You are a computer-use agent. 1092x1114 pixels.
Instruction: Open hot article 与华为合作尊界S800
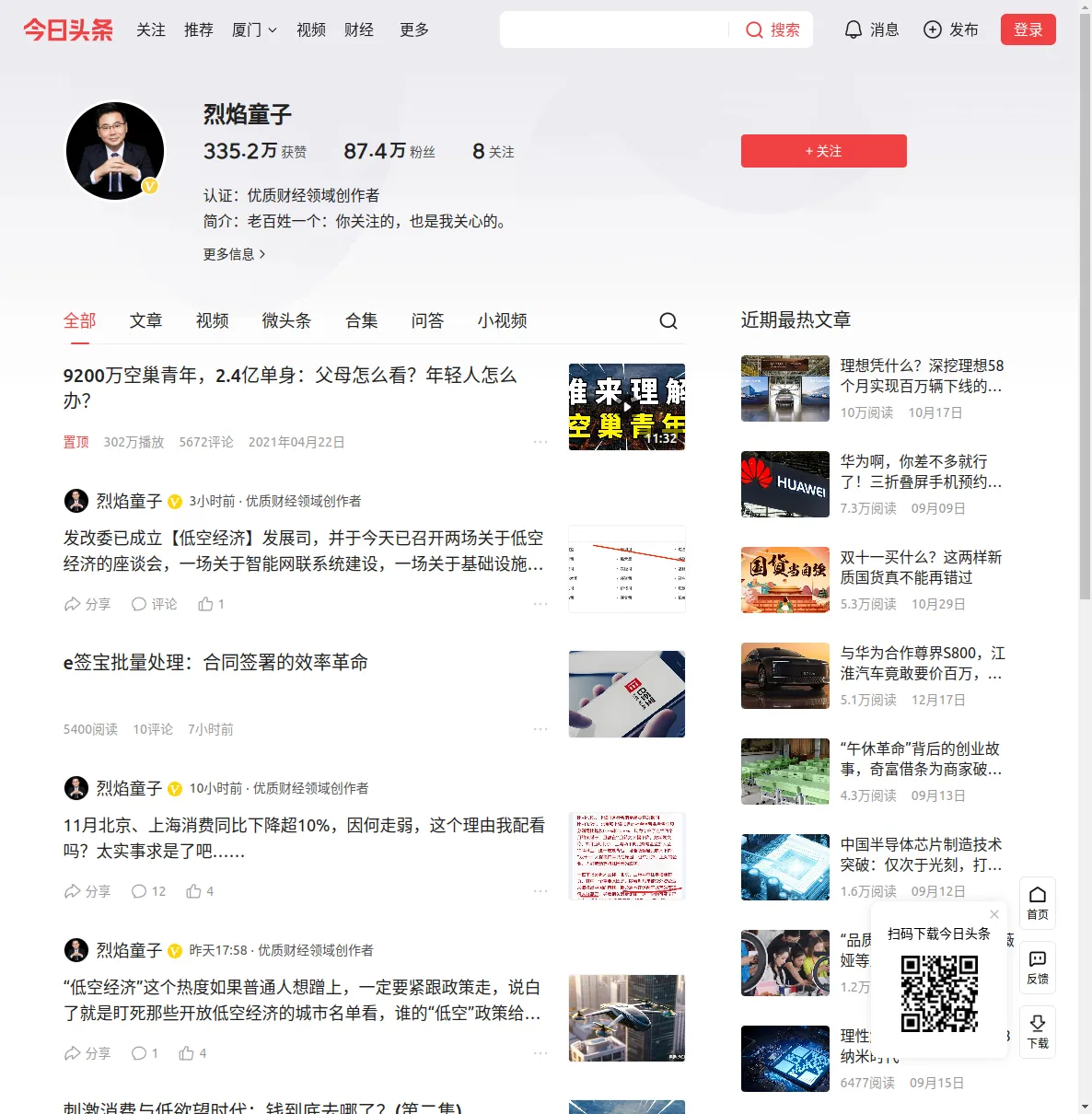923,663
